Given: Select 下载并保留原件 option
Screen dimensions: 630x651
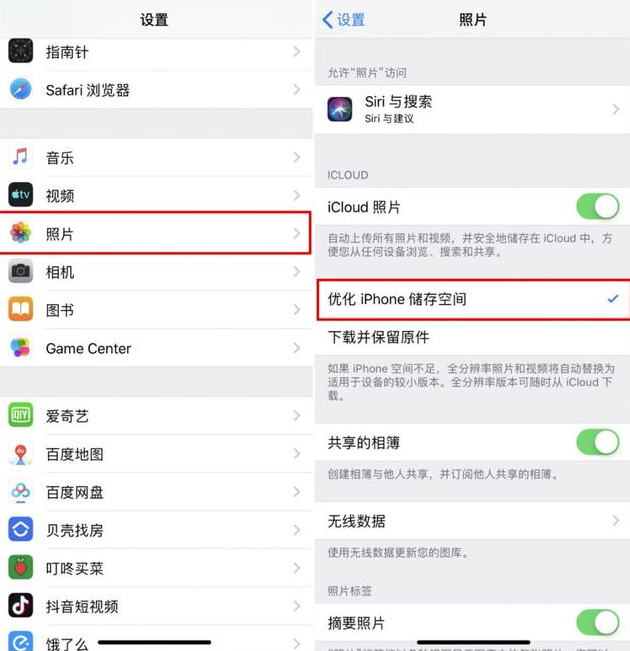Looking at the screenshot, I should [x=472, y=337].
